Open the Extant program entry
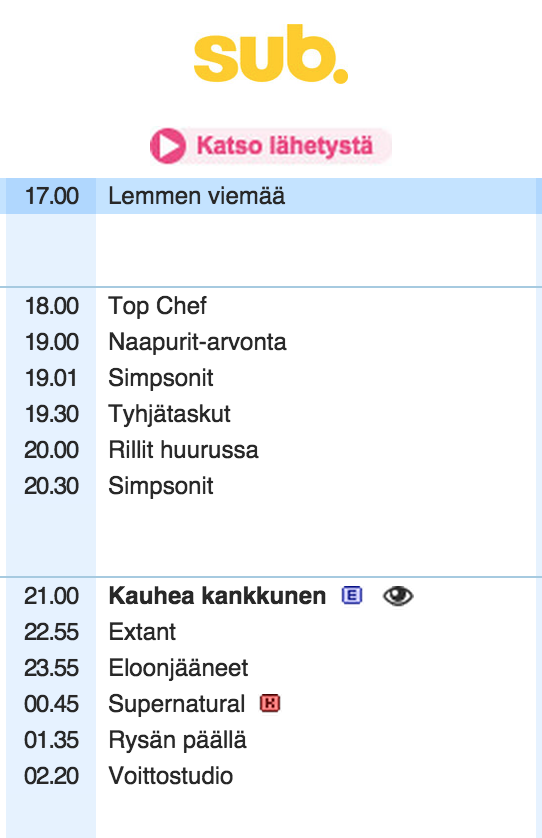 coord(142,632)
